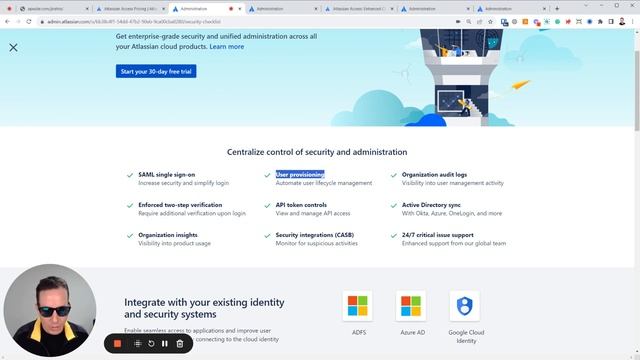640x360 pixels.
Task: Click Organization audit logs feature text
Action: (x=434, y=174)
